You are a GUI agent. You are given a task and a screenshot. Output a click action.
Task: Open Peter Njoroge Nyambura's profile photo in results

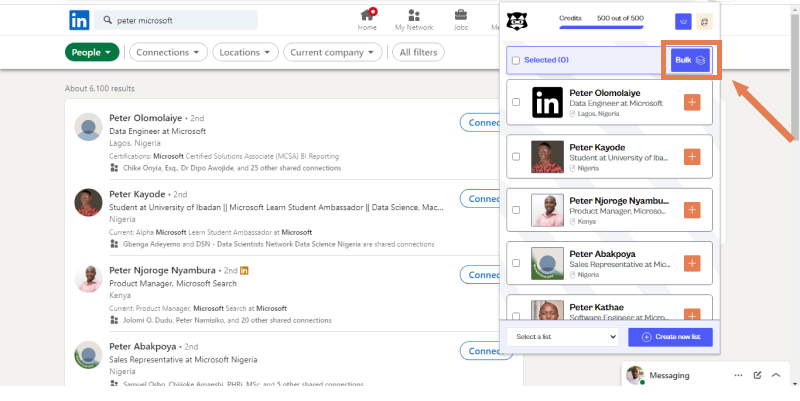88,279
